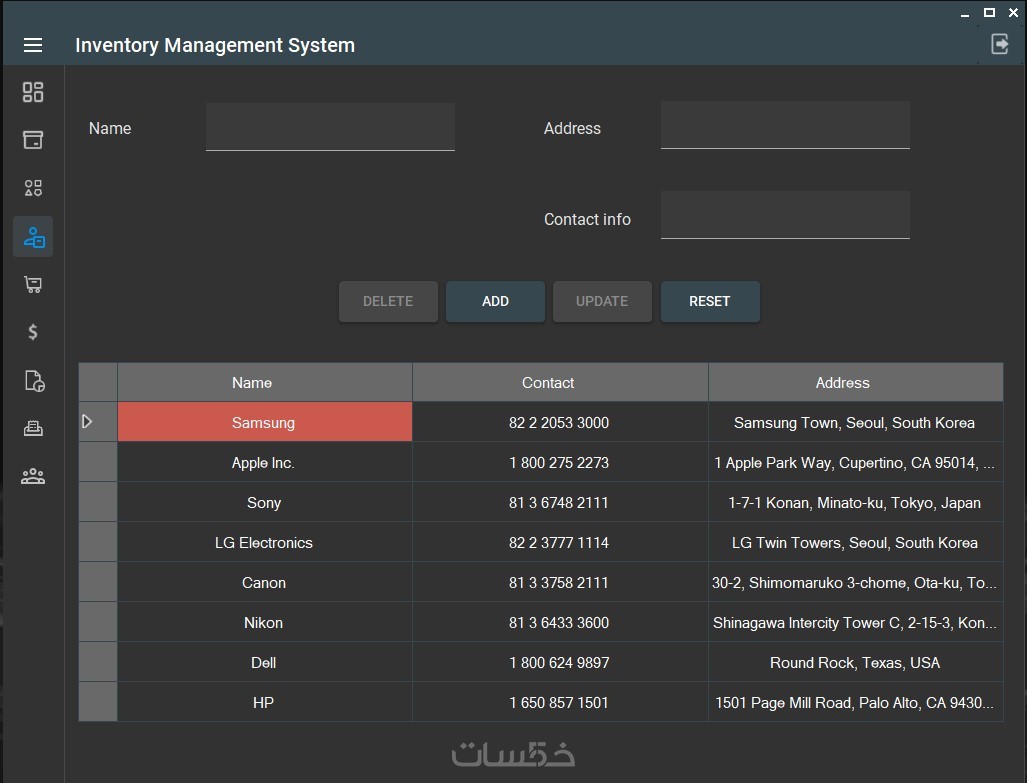This screenshot has height=783, width=1027.
Task: Click address Shinagawa Intercity Tower C
Action: click(x=856, y=622)
